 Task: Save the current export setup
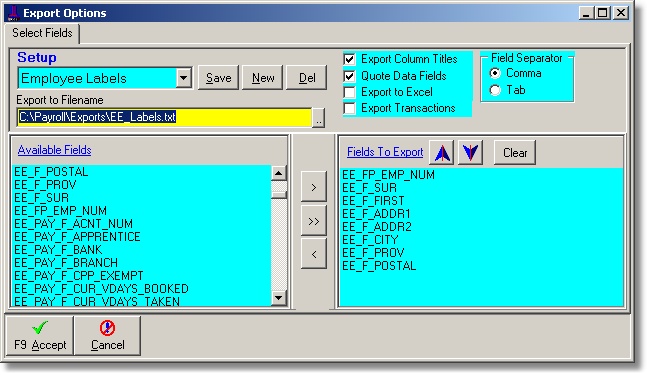(218, 78)
